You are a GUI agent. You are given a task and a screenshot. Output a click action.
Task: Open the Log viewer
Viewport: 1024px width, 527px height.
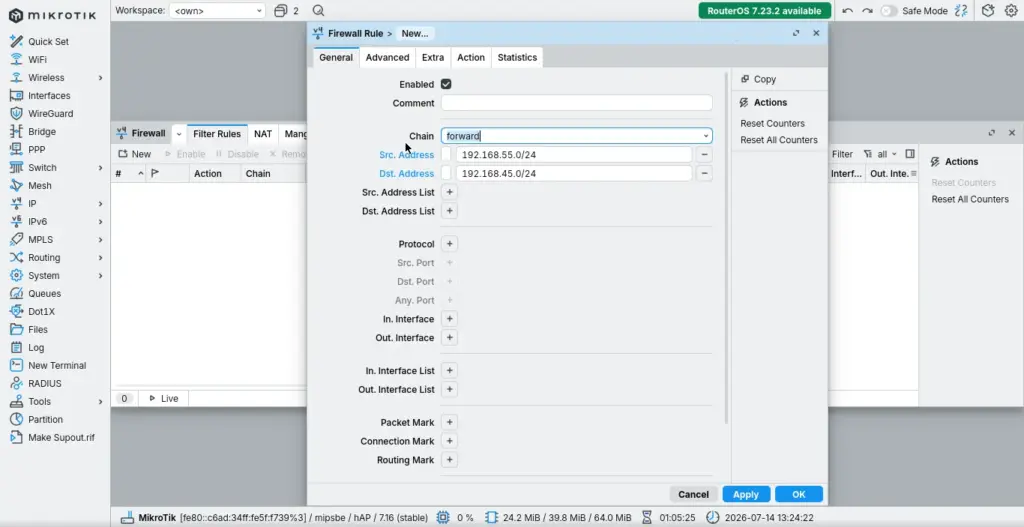(36, 347)
